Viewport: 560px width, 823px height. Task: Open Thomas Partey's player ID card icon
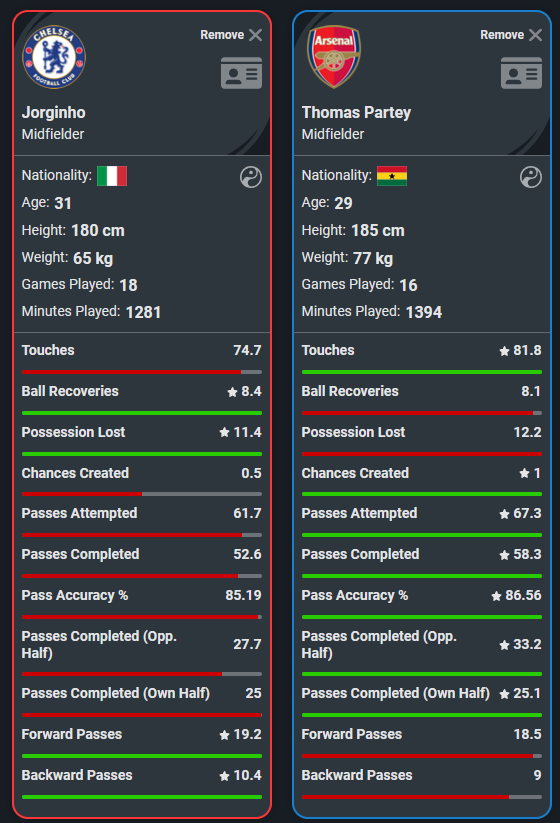coord(521,73)
